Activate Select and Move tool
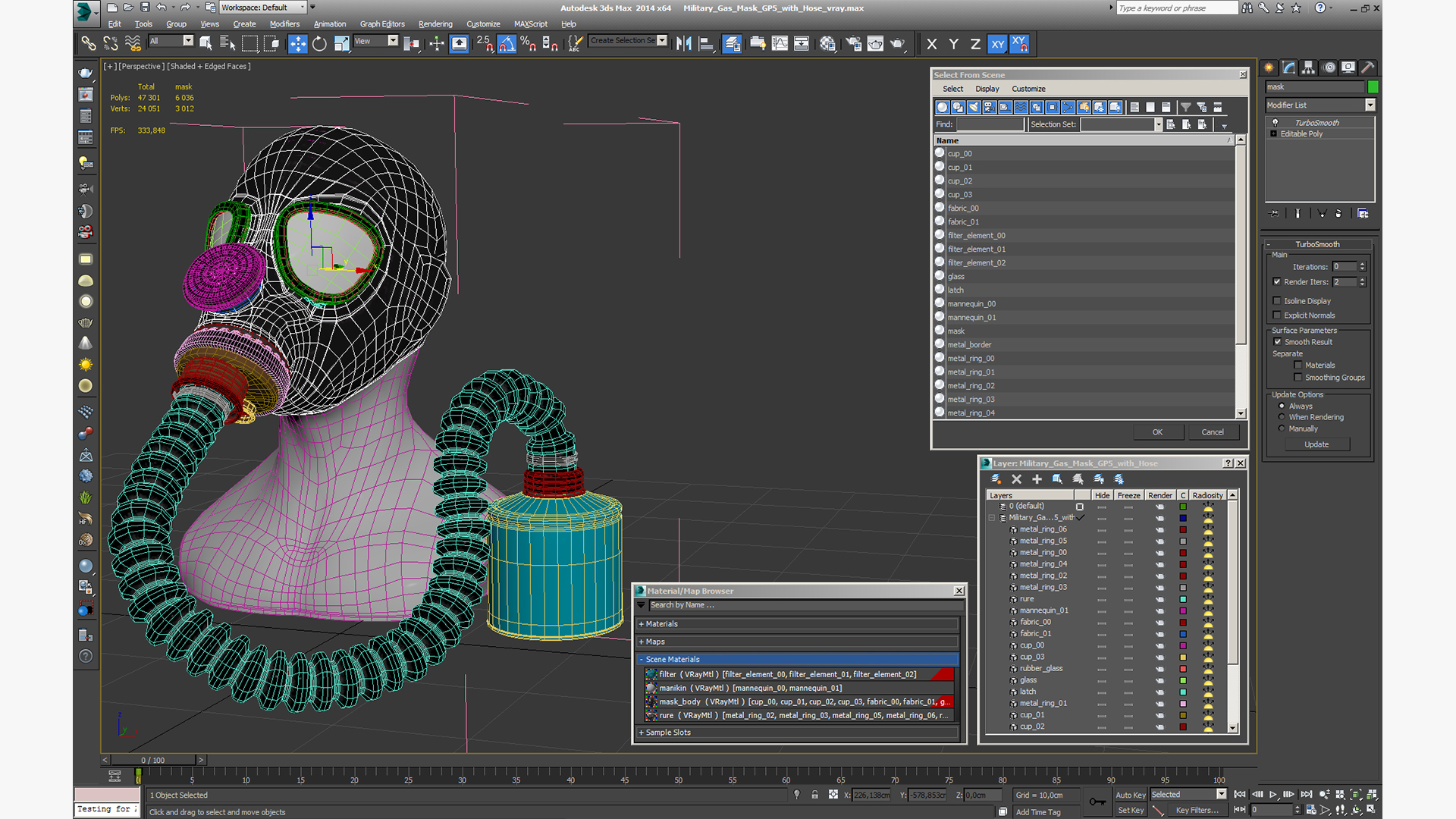Image resolution: width=1456 pixels, height=819 pixels. click(x=298, y=43)
